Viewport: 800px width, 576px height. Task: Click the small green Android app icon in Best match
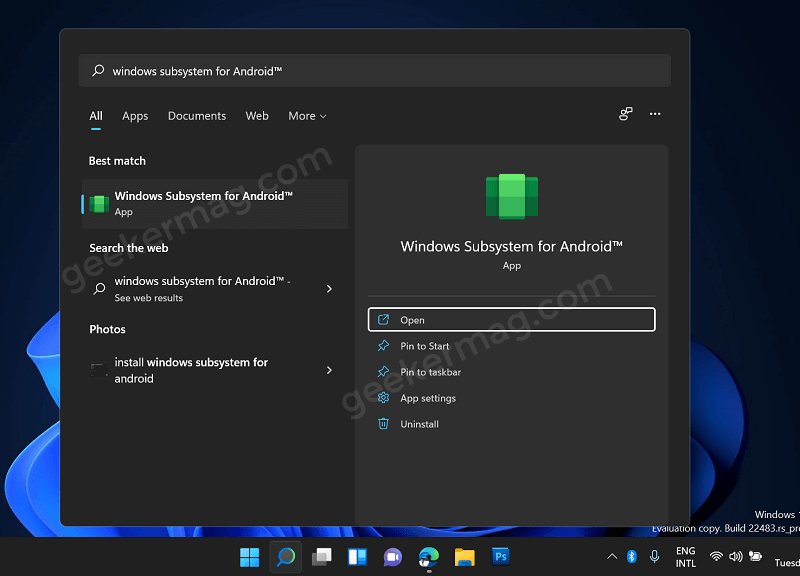click(99, 204)
